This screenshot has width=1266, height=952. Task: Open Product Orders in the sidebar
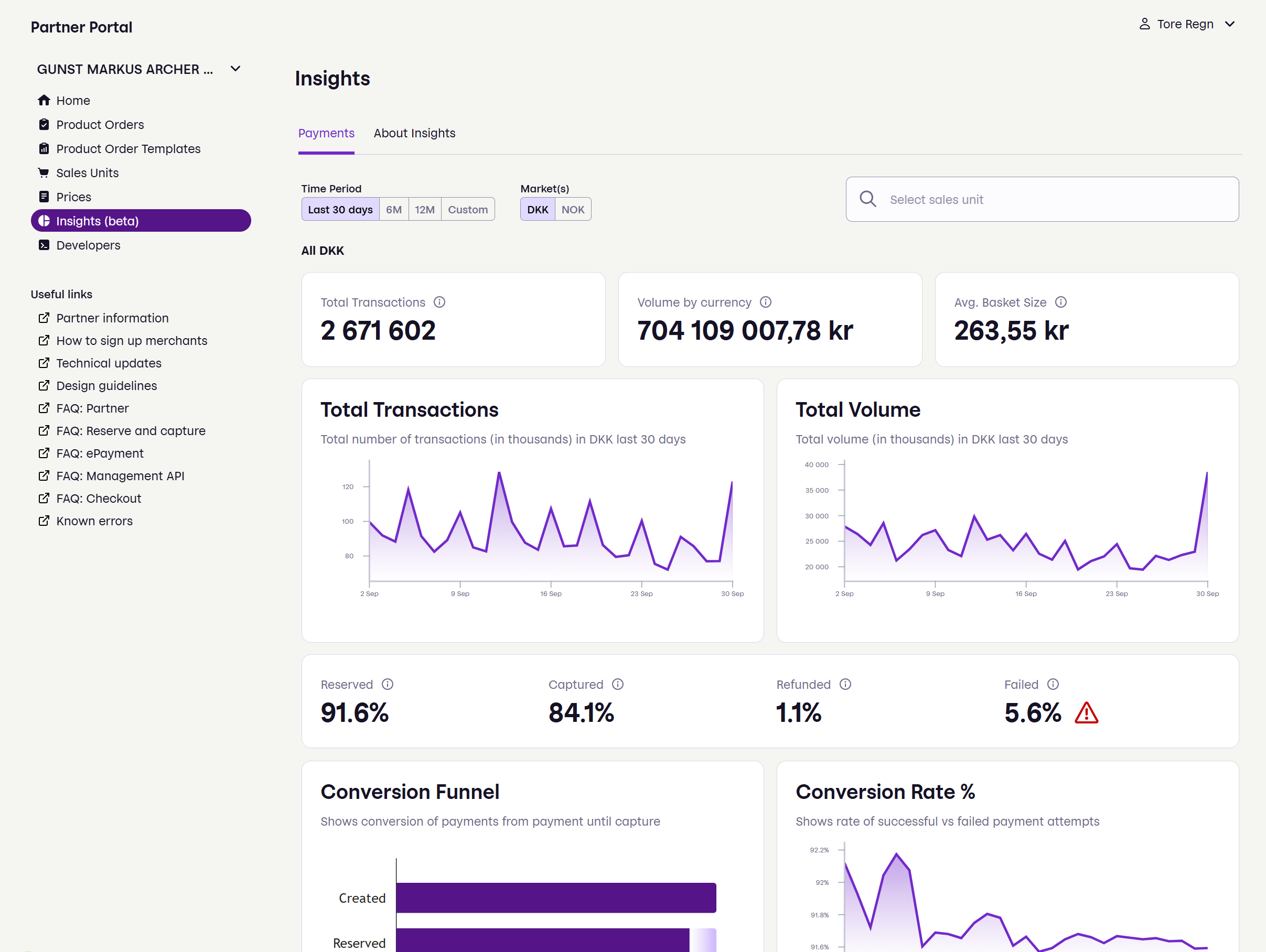[x=100, y=125]
